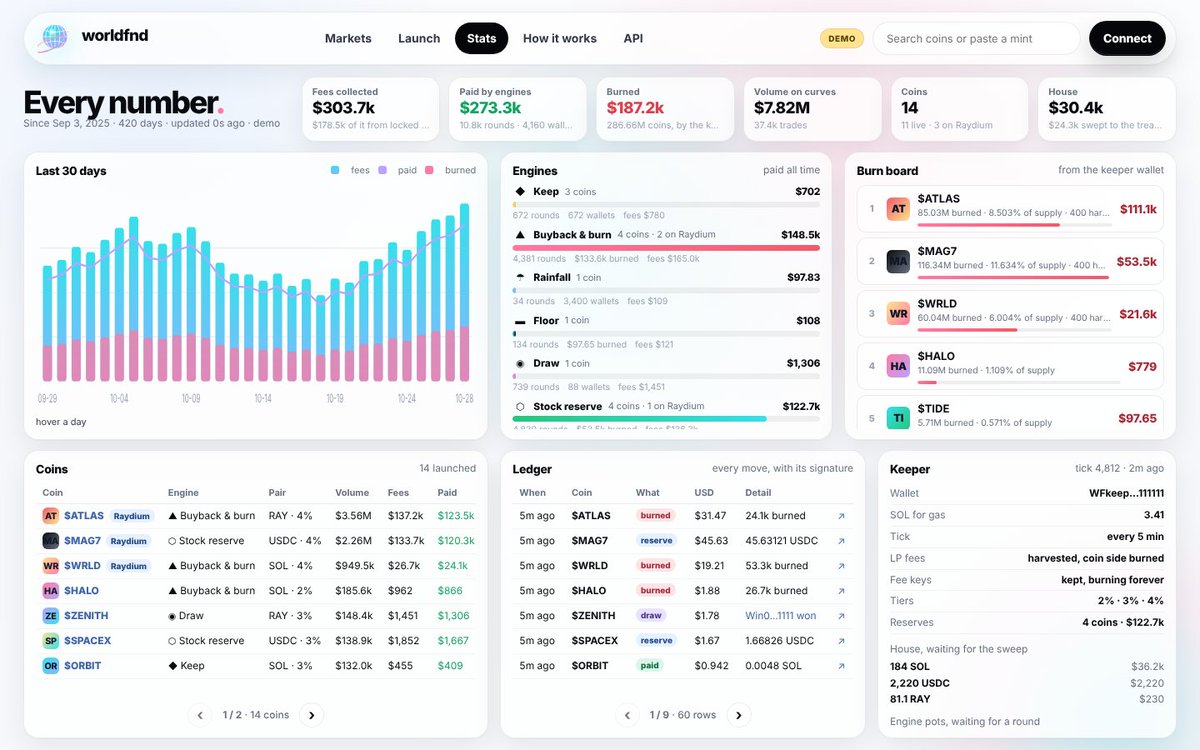Click the SP avatar beside $SPACEX
Image resolution: width=1200 pixels, height=750 pixels.
(50, 641)
